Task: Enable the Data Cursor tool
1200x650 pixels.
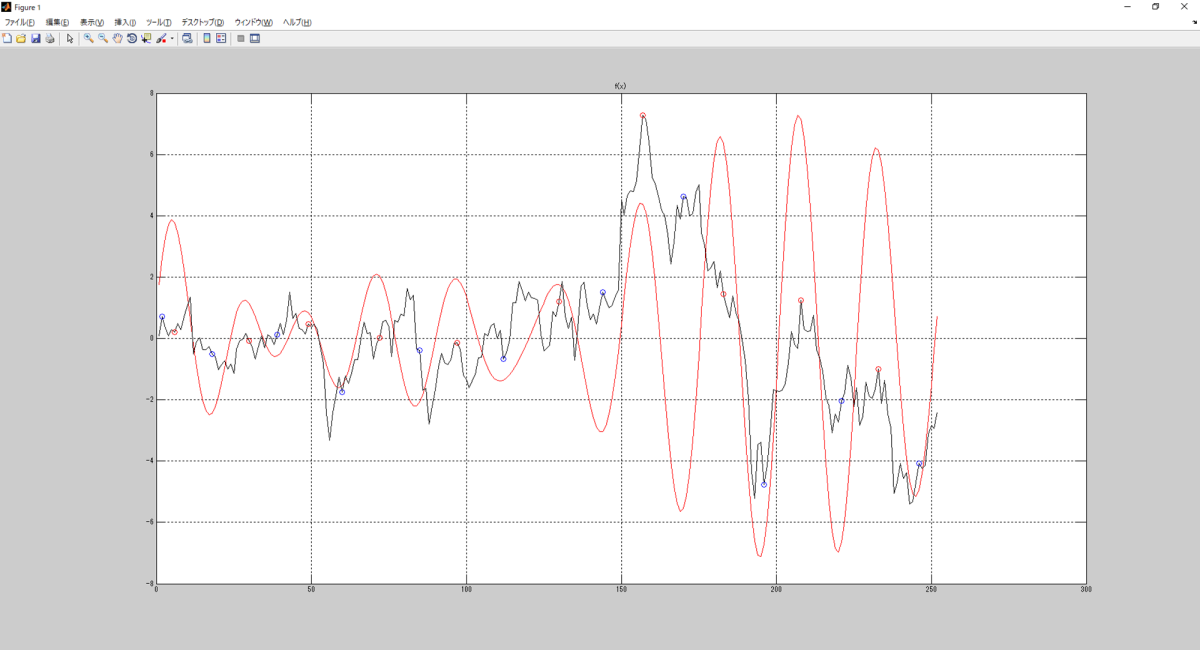Action: point(146,38)
